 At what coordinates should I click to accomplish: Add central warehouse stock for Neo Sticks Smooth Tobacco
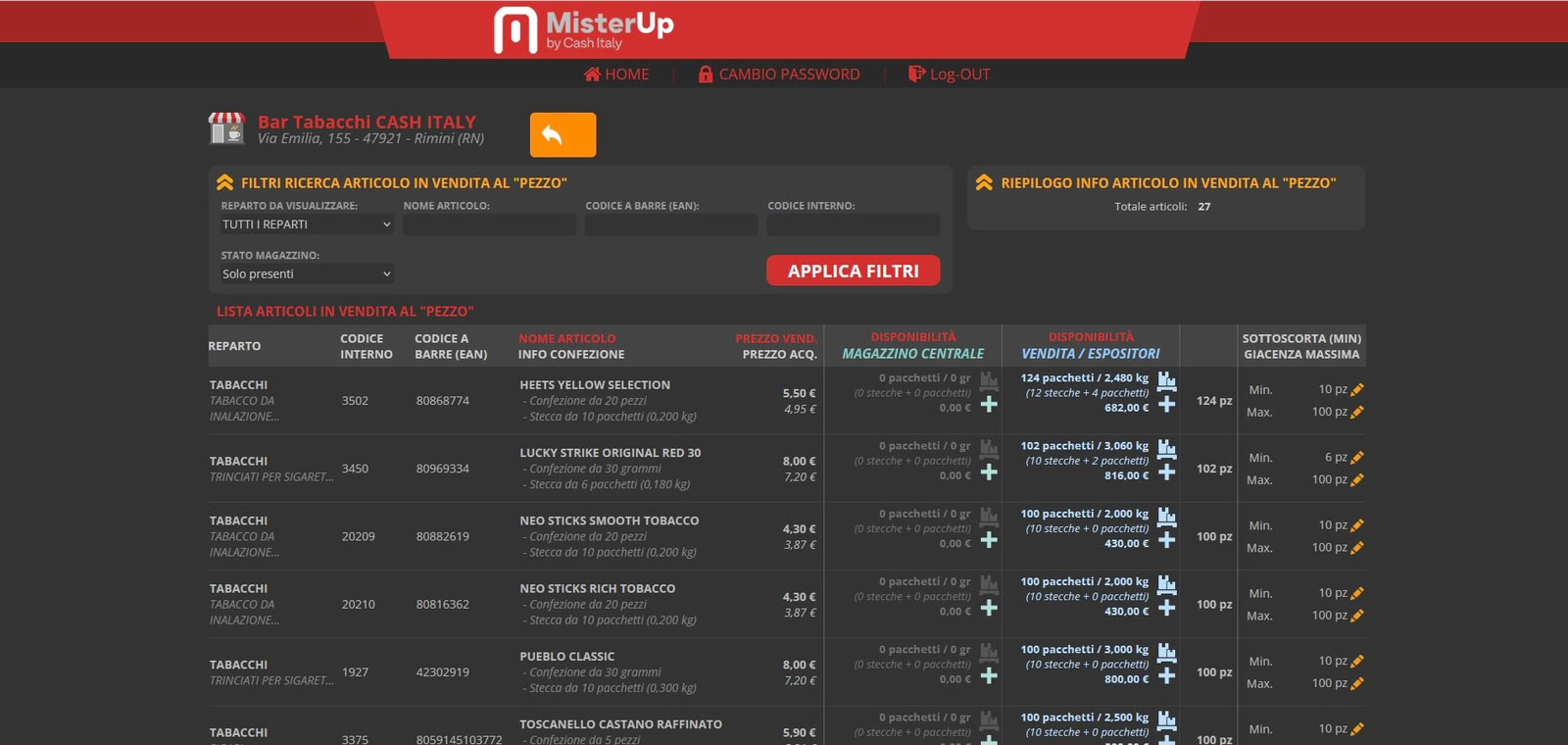(x=989, y=539)
